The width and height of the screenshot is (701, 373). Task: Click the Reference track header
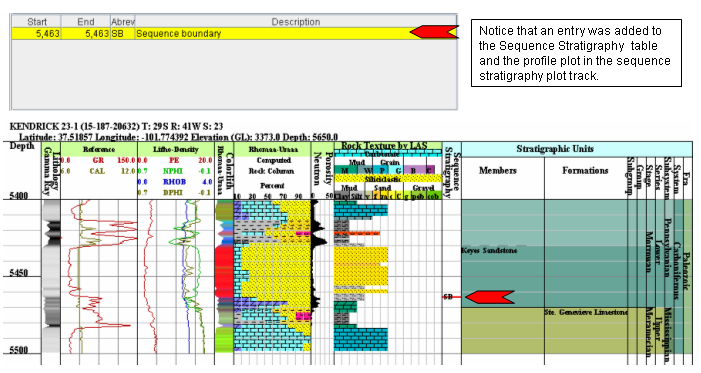[x=98, y=149]
